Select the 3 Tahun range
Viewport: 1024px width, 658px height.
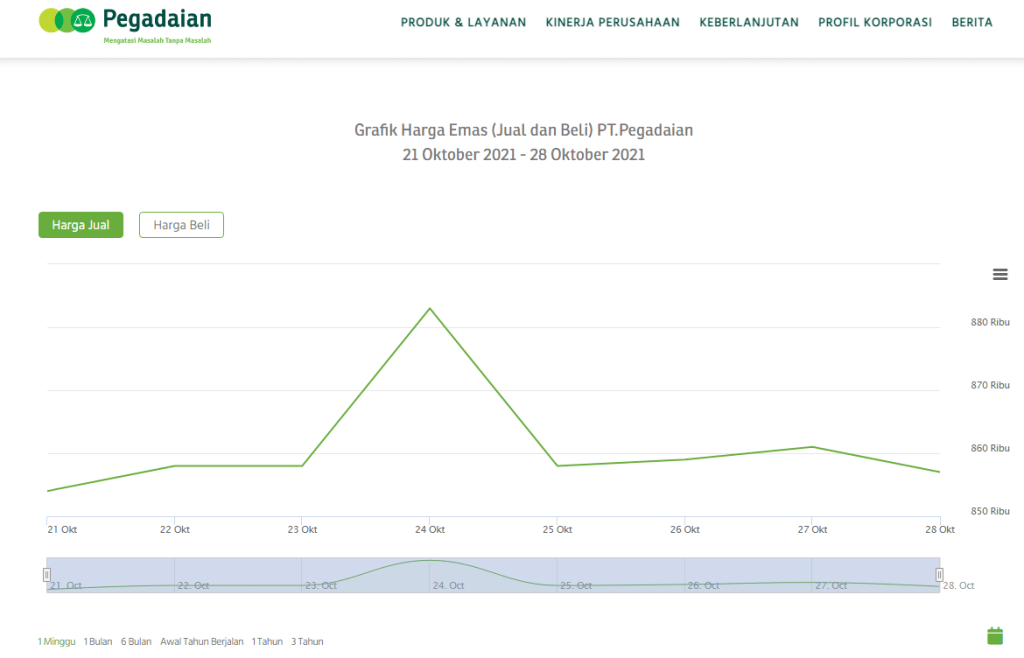[307, 642]
